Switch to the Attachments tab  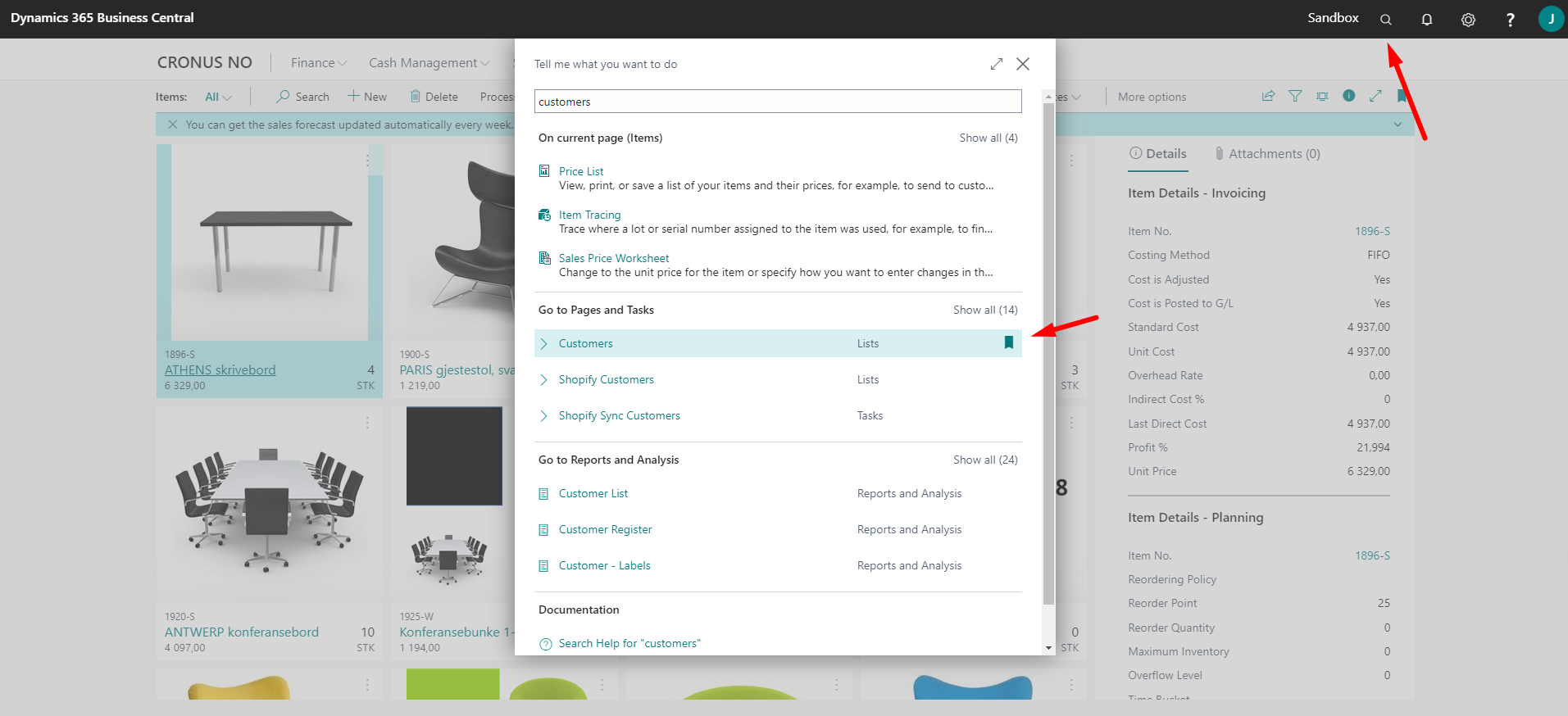(1267, 154)
